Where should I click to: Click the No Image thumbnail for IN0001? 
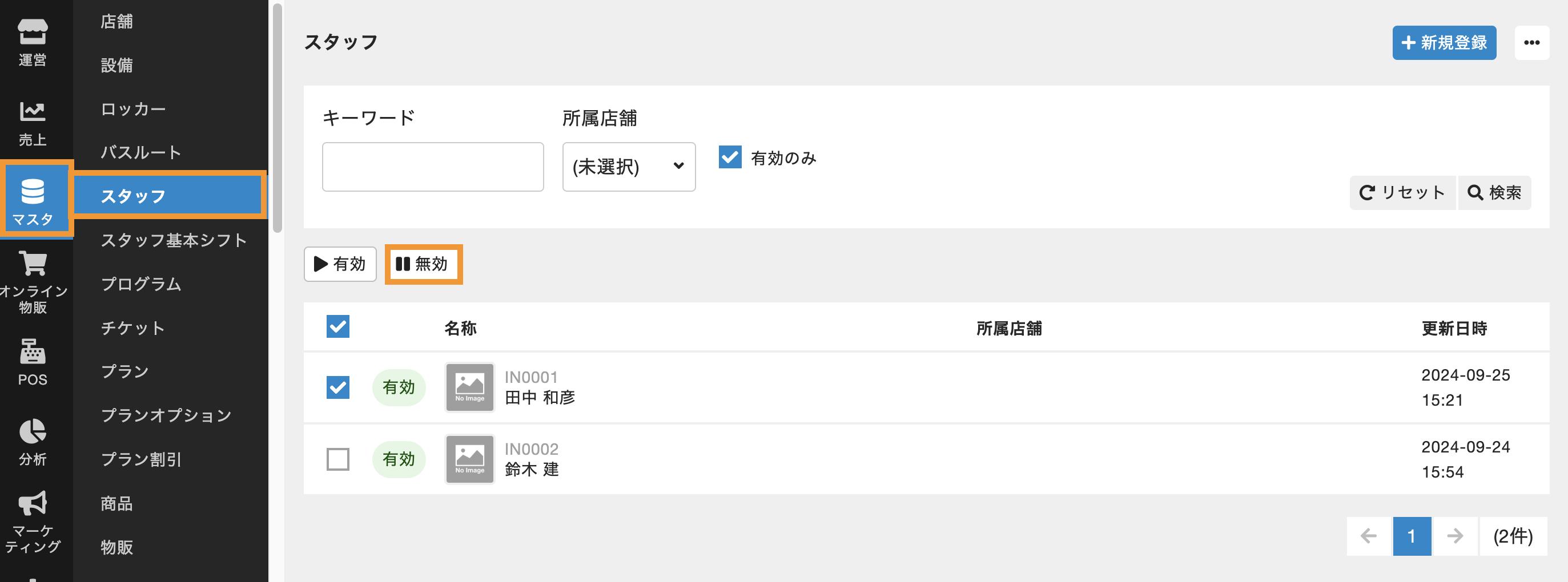click(469, 387)
